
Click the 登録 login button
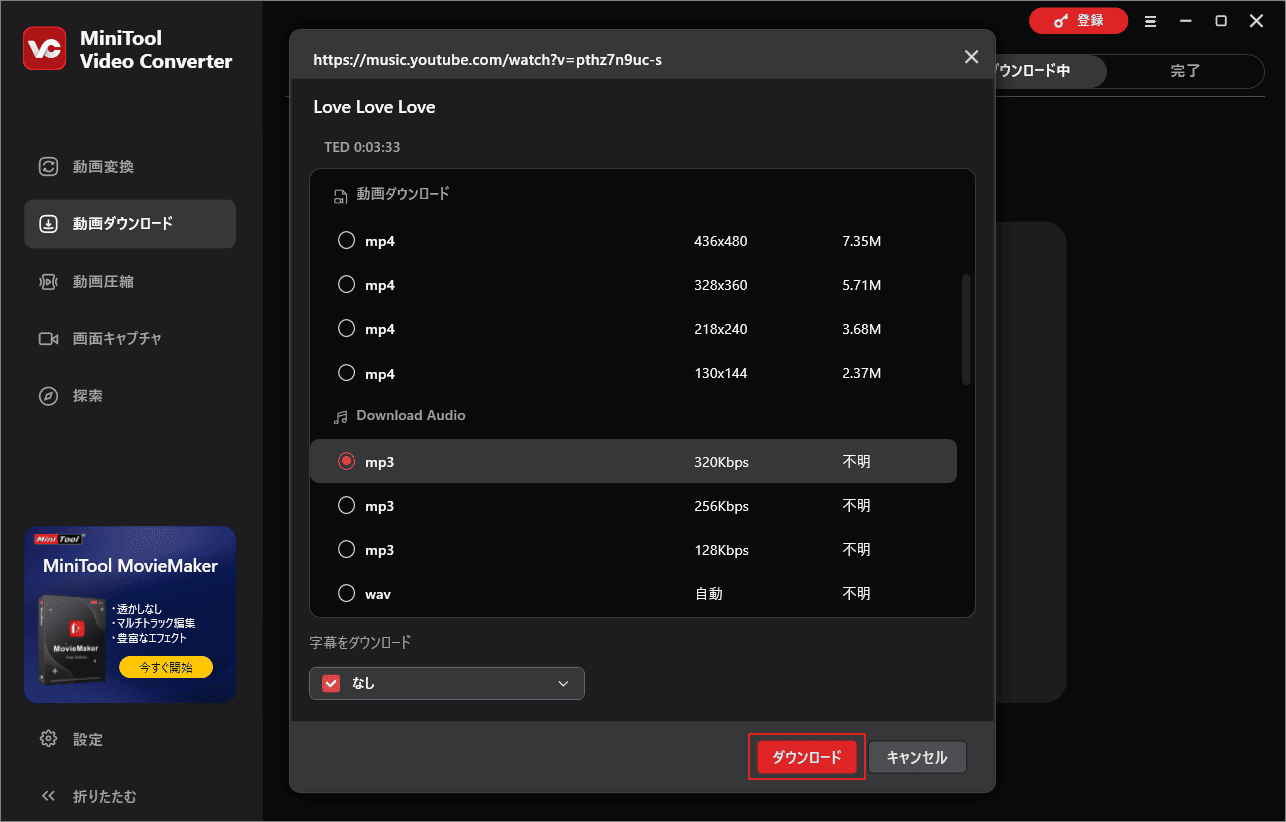pyautogui.click(x=1078, y=21)
